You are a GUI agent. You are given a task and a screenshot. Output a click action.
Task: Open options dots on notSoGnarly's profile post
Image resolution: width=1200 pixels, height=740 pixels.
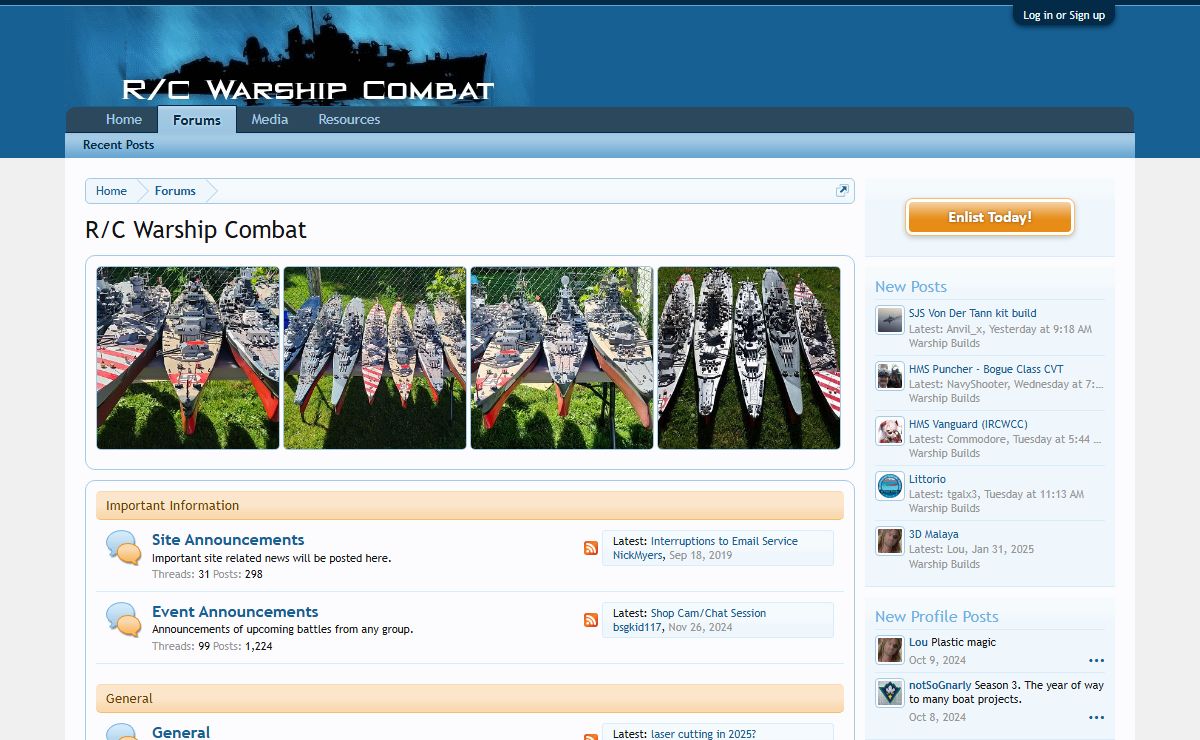[x=1096, y=717]
